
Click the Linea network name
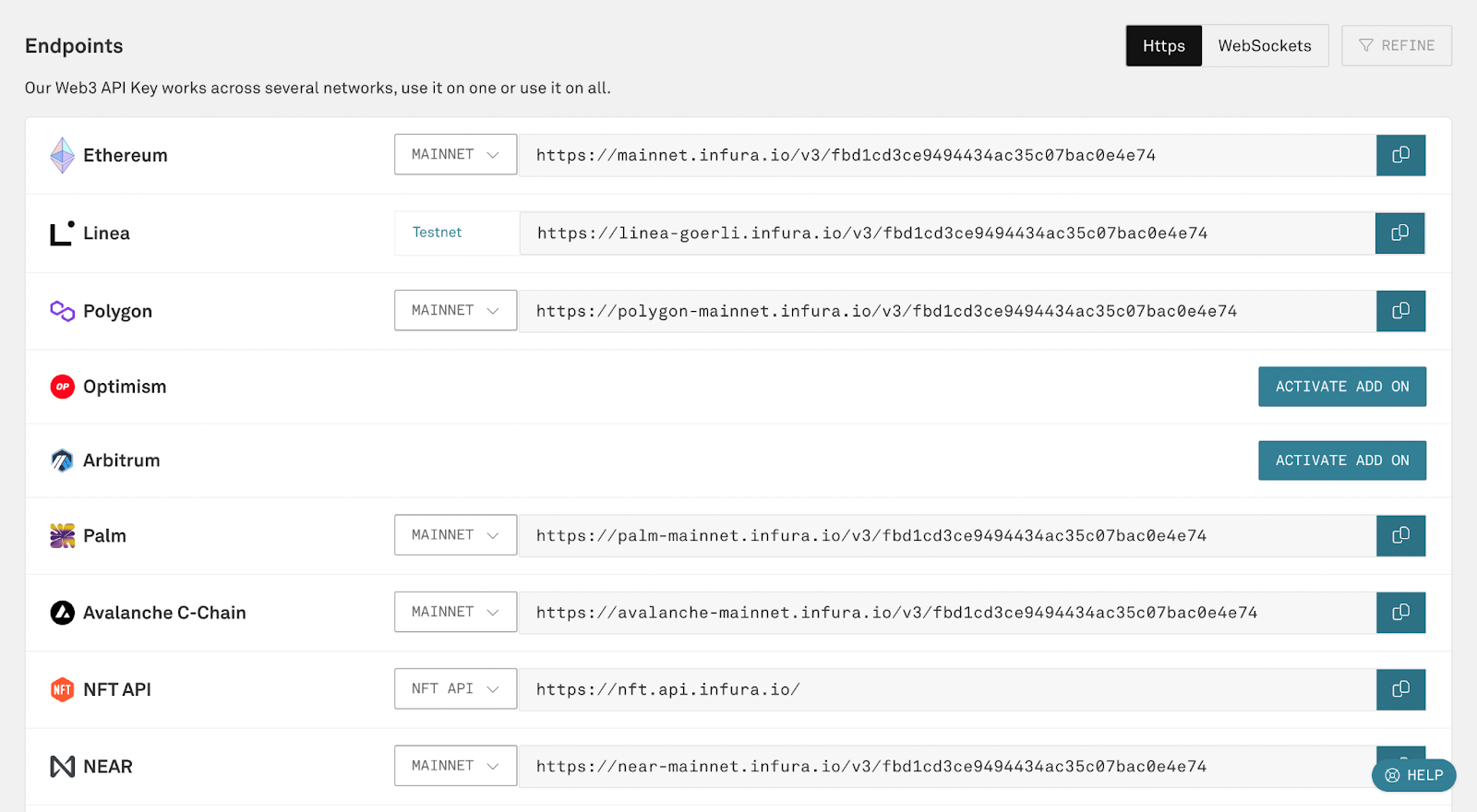pos(106,233)
